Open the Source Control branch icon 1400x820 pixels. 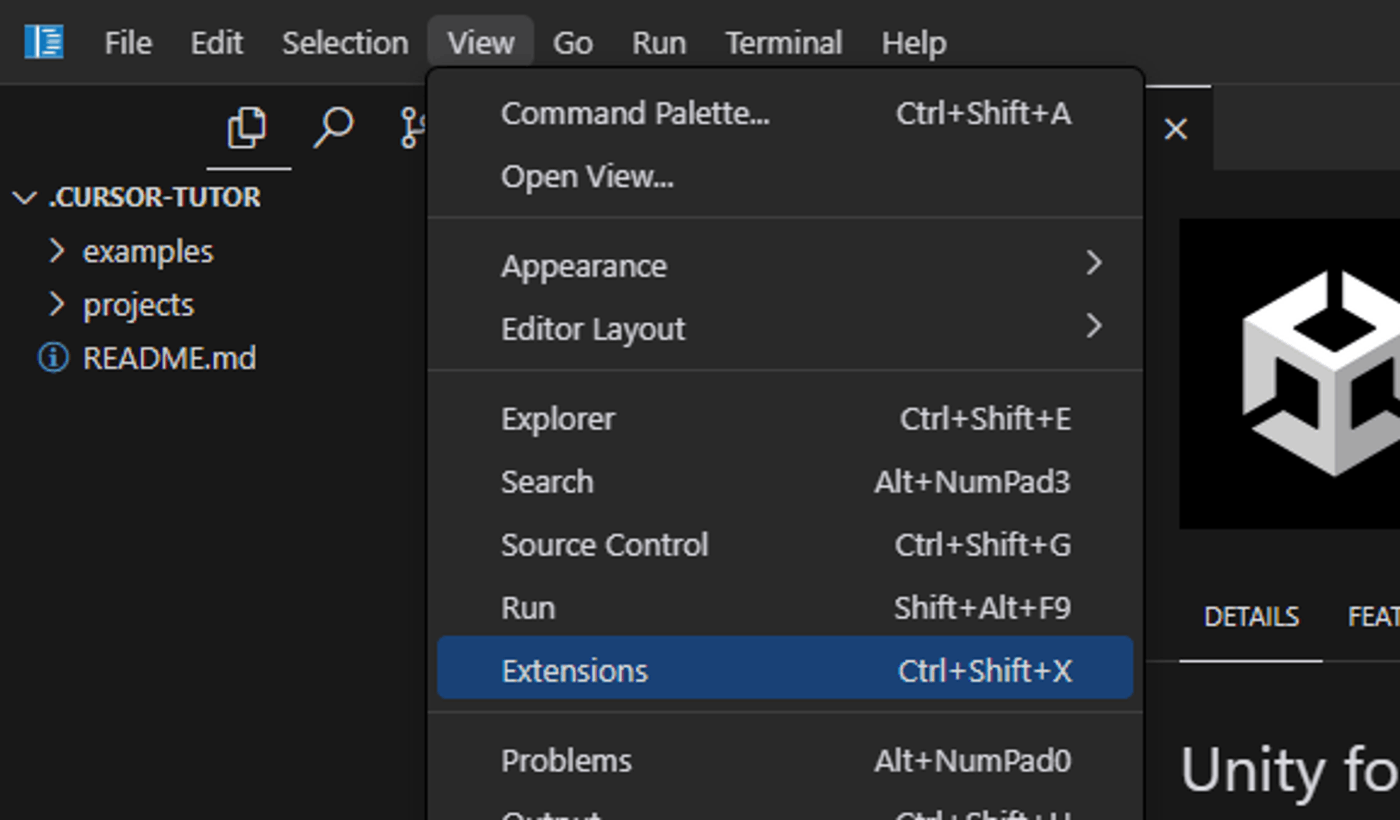point(412,128)
